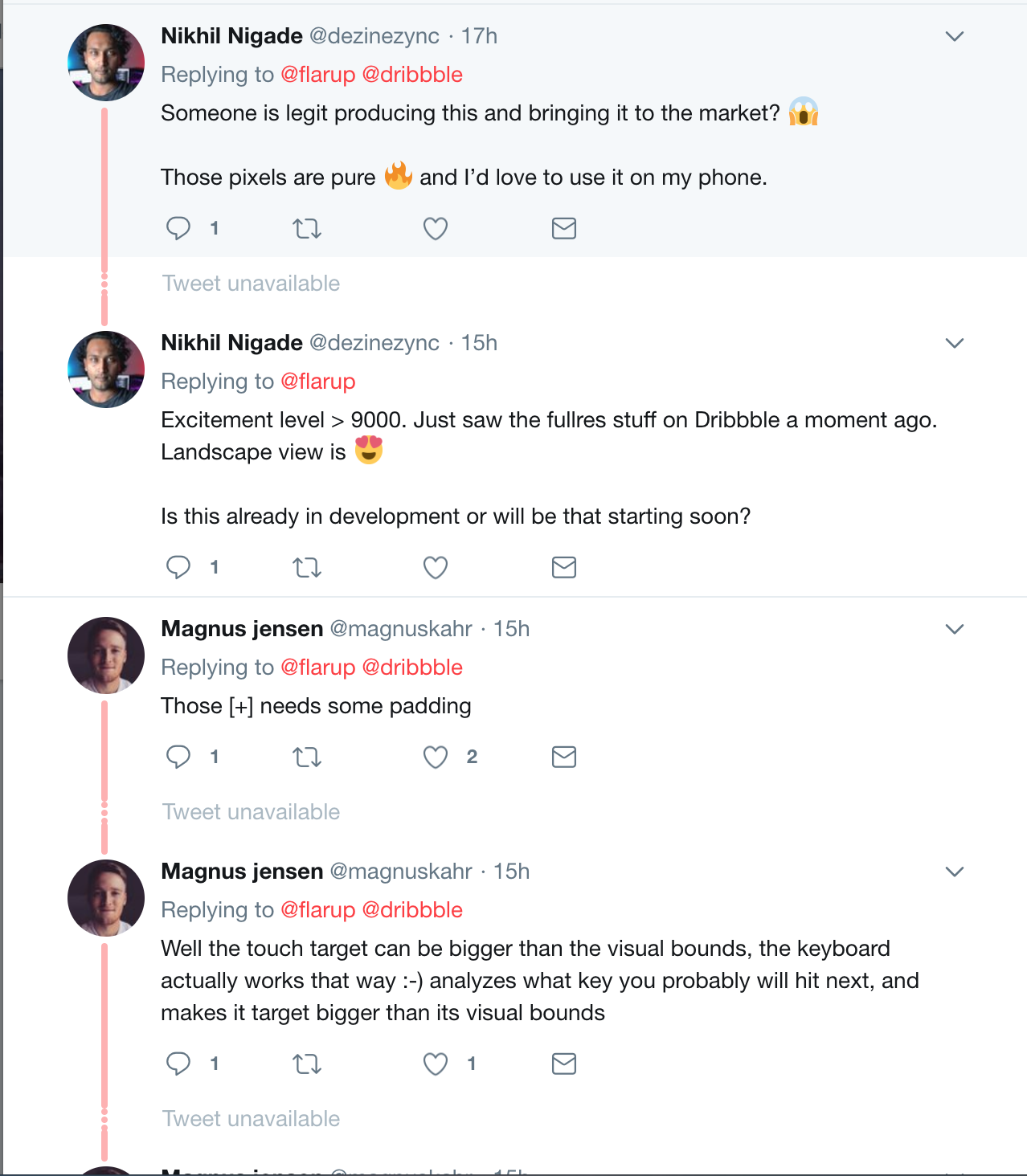Retweet Magnus's touch target tweet

pyautogui.click(x=307, y=1064)
